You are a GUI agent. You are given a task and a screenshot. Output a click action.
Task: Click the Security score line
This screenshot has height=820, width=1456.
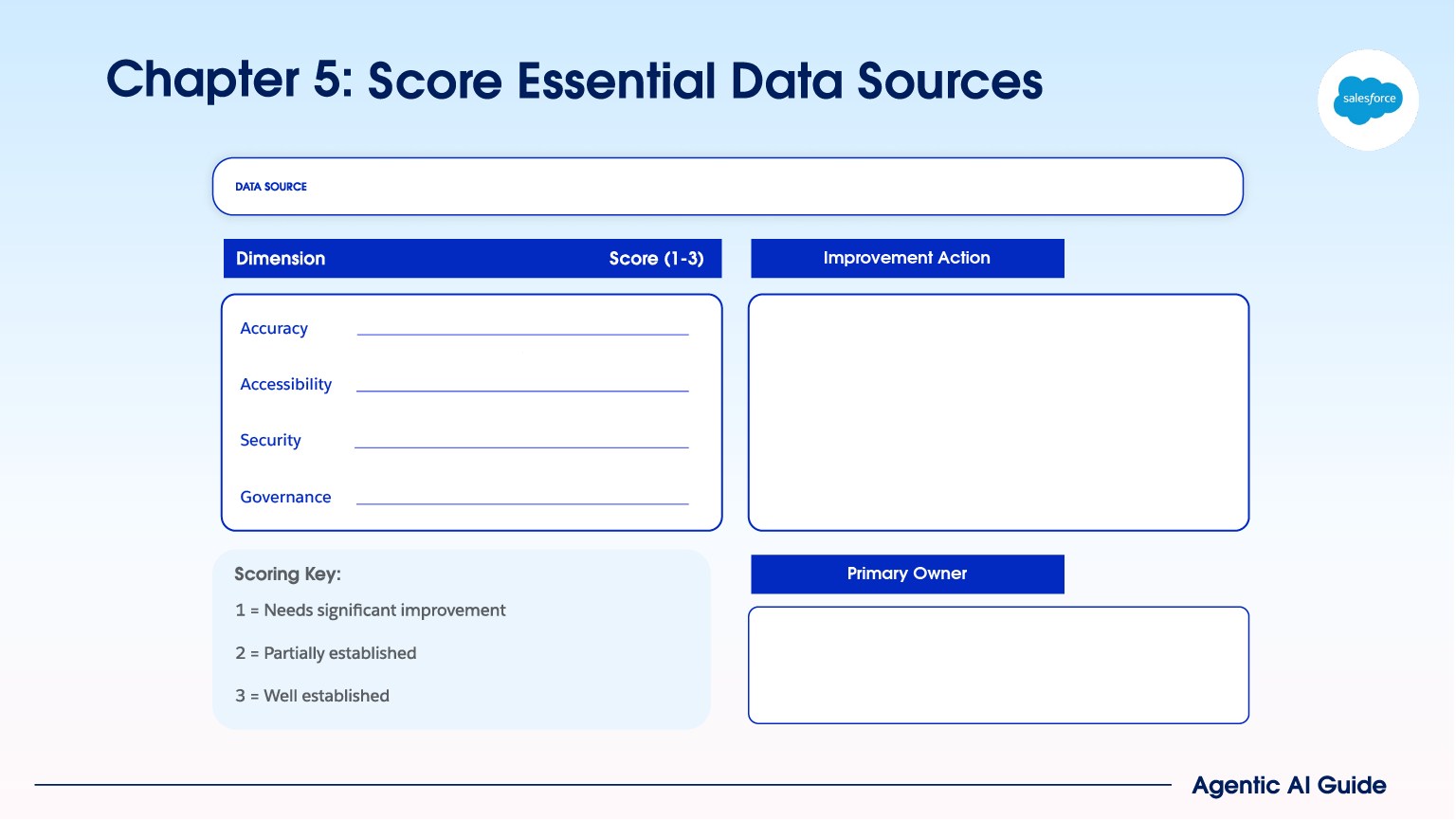pyautogui.click(x=521, y=446)
